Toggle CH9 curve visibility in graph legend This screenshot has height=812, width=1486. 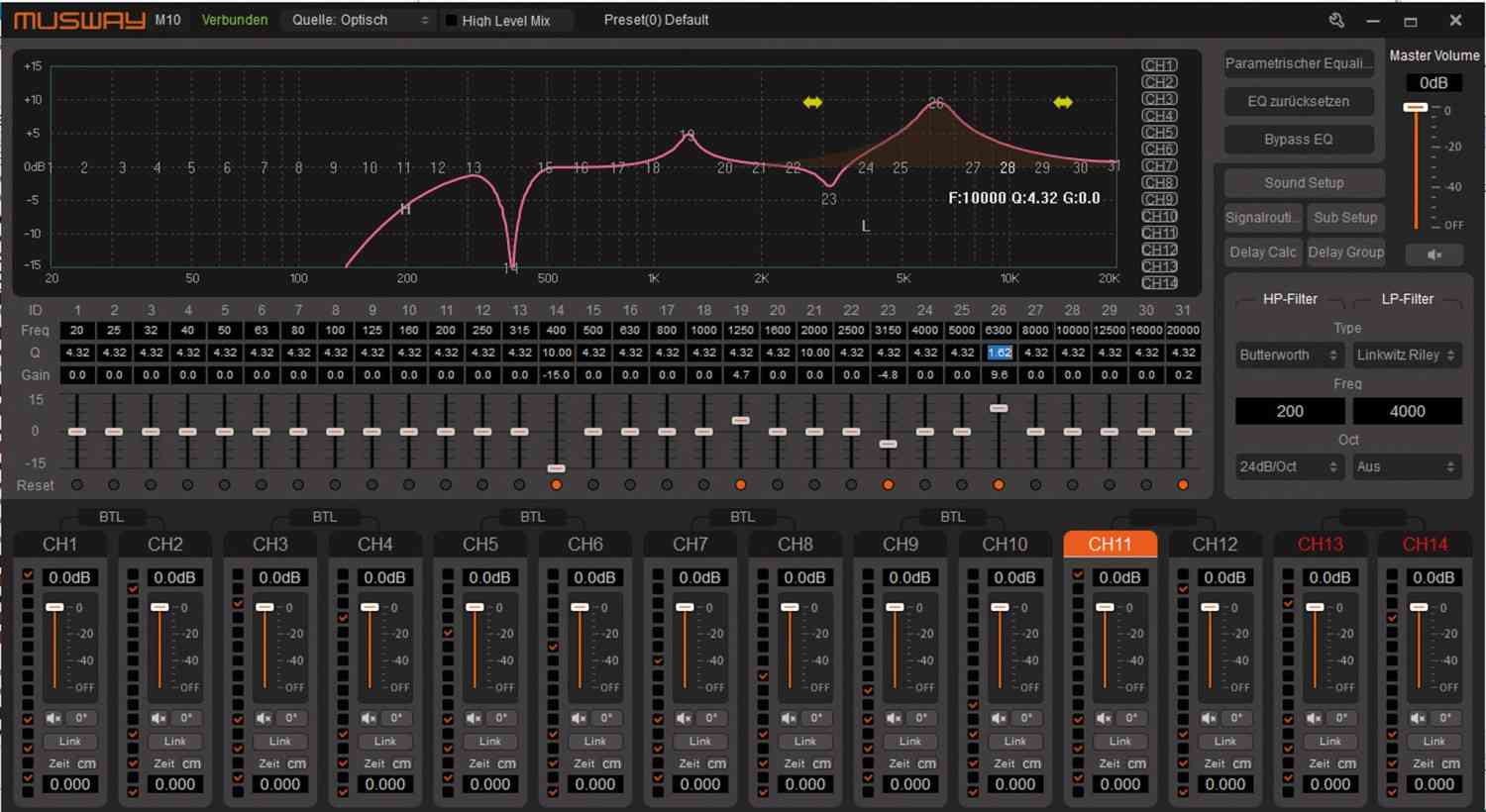click(x=1159, y=199)
